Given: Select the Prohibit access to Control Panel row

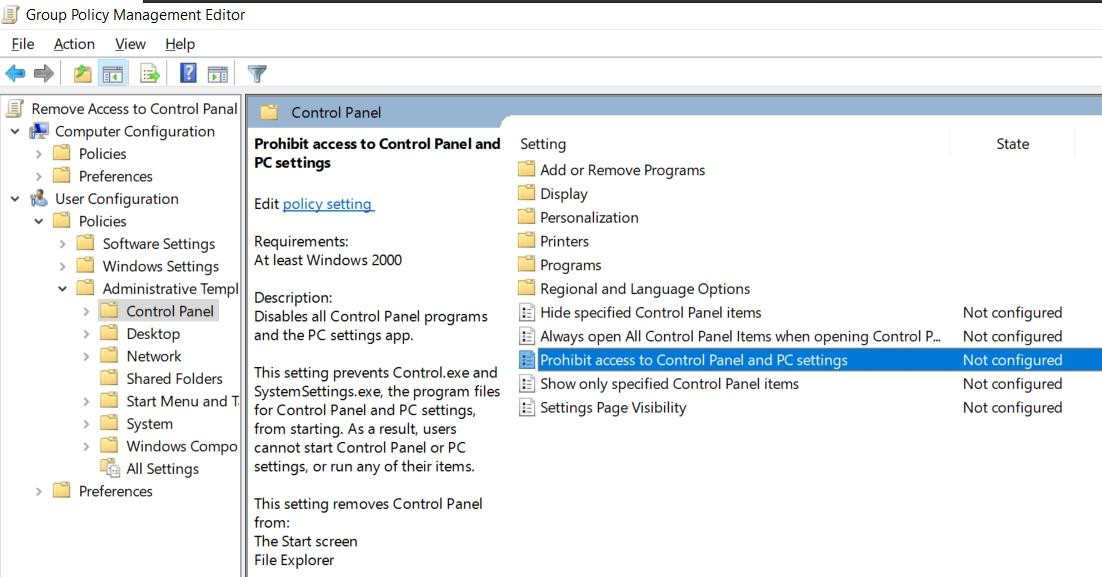Looking at the screenshot, I should [809, 360].
